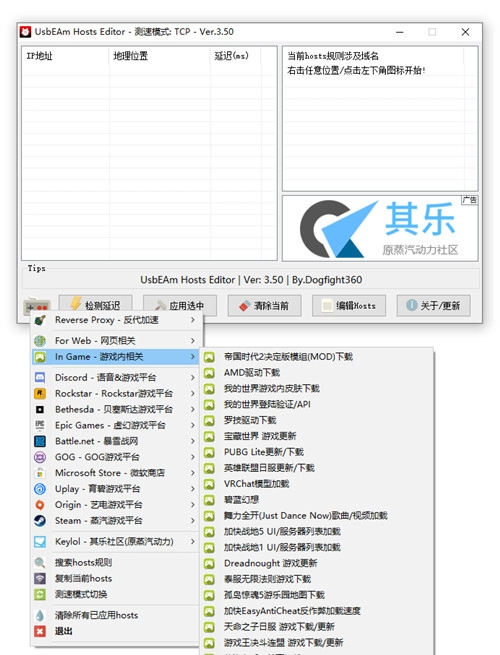Viewport: 500px width, 655px height.
Task: Click the Uplay logo icon
Action: (x=40, y=489)
